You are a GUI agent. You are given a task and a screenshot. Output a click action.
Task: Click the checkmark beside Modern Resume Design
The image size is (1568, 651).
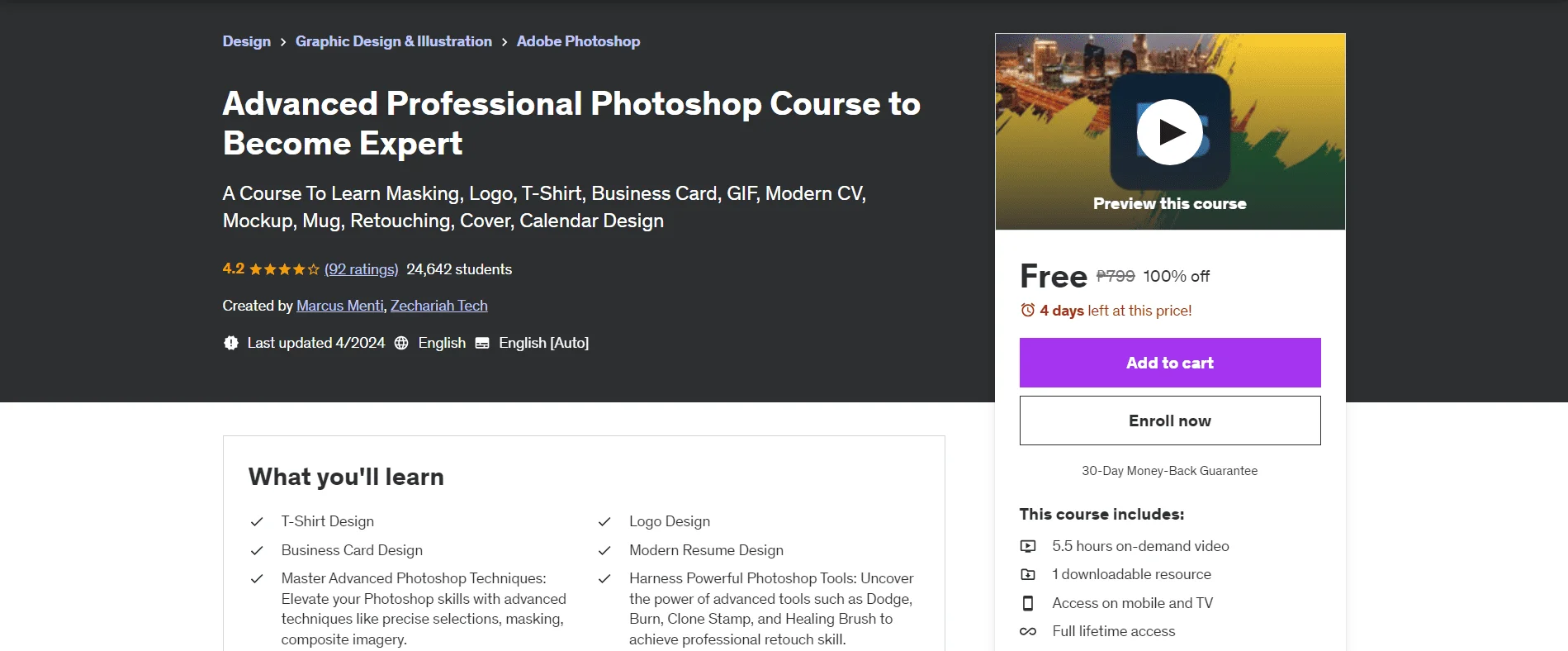tap(604, 550)
